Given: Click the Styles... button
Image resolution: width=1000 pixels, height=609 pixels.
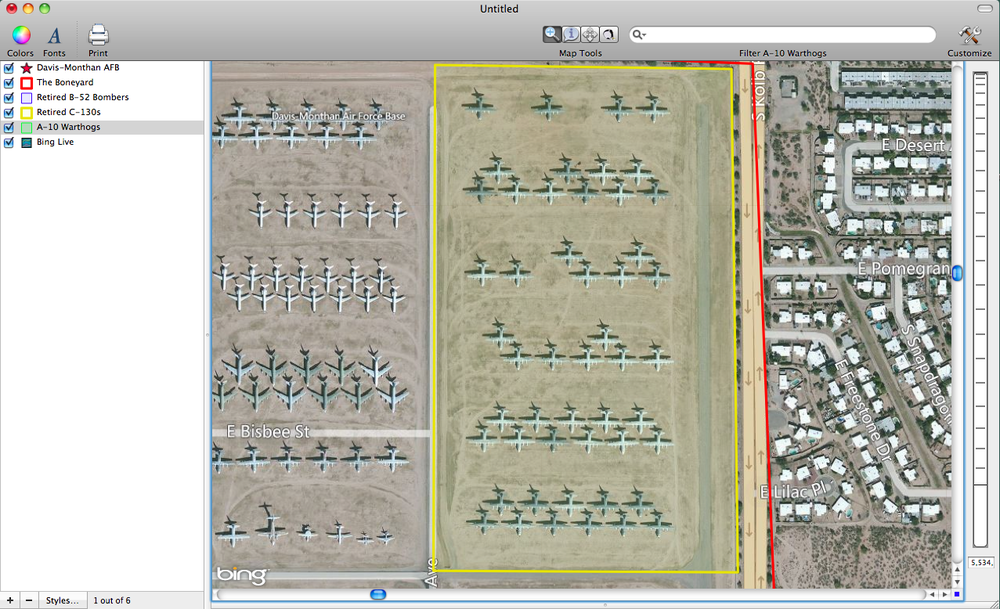Looking at the screenshot, I should [x=62, y=600].
